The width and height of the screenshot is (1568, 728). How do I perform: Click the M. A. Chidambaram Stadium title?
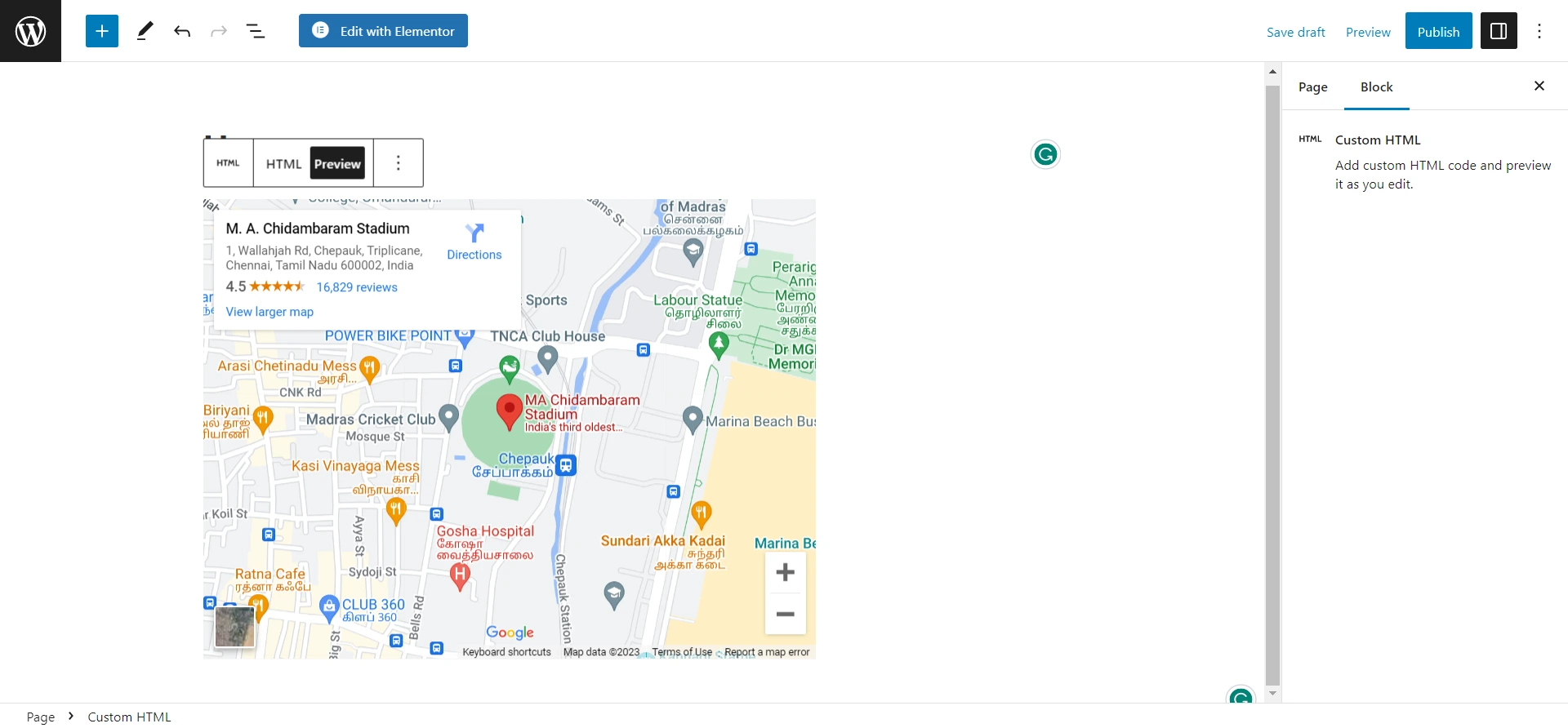(x=318, y=229)
